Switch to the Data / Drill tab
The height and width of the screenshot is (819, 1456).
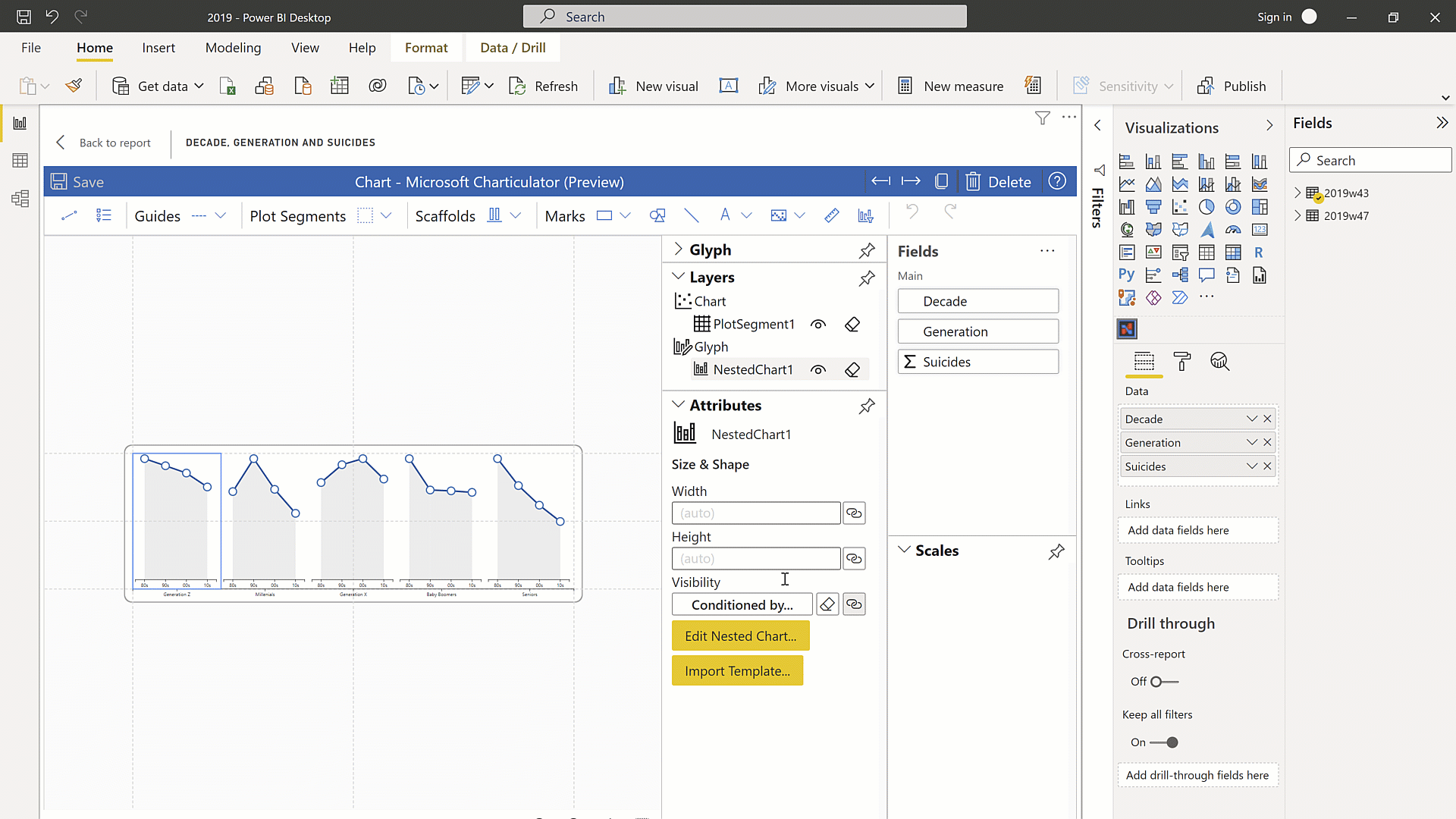[x=513, y=48]
